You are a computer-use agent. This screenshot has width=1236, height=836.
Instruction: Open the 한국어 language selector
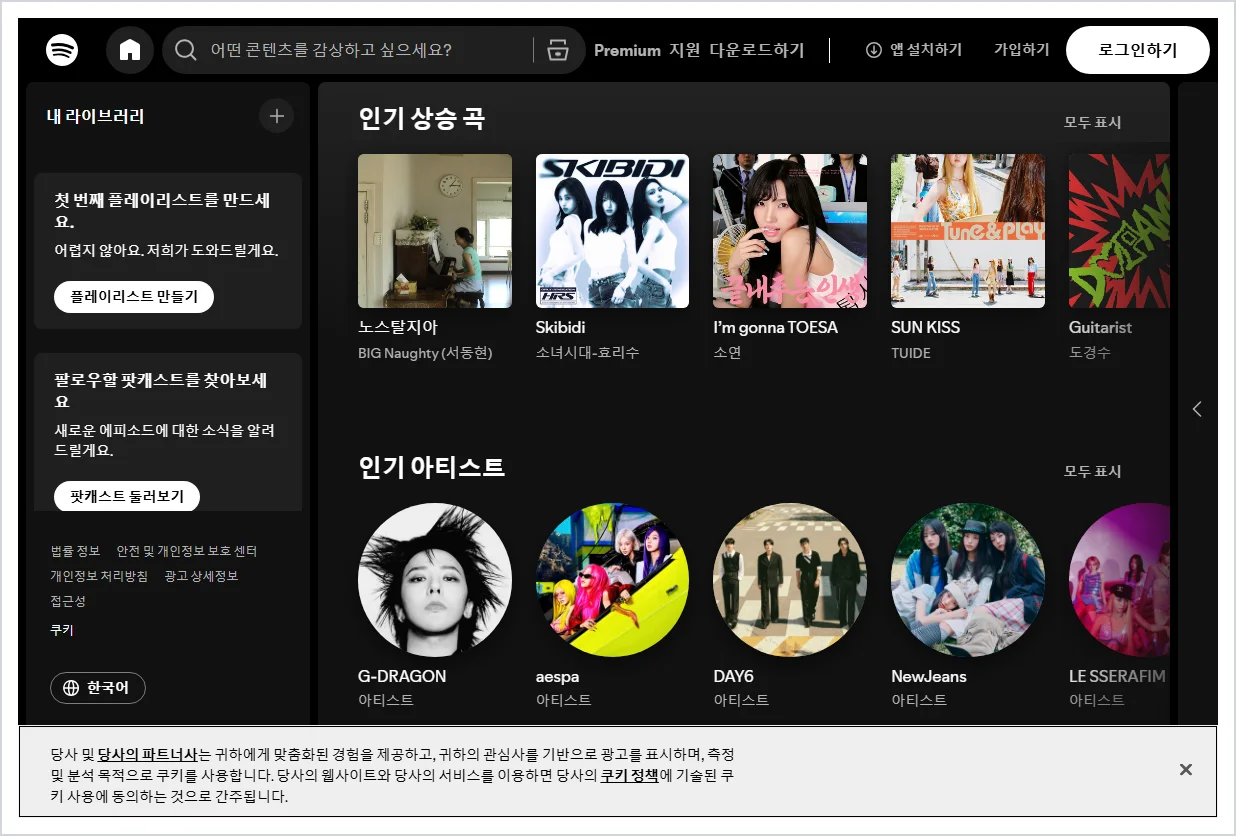pyautogui.click(x=98, y=688)
